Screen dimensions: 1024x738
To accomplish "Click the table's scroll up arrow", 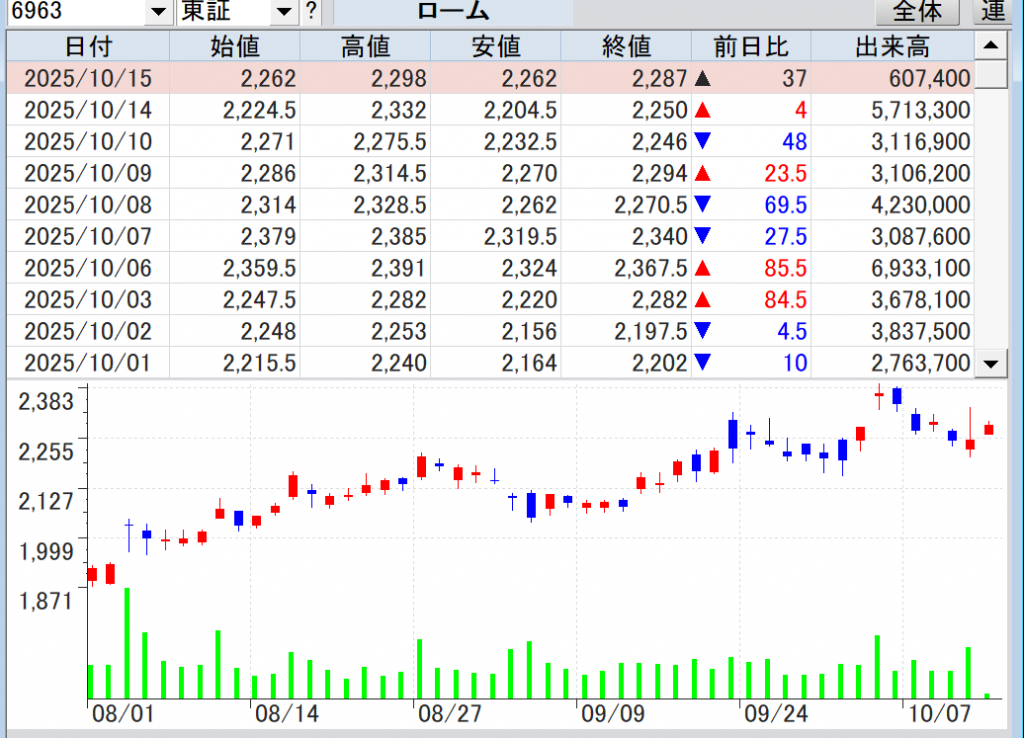I will pos(990,45).
